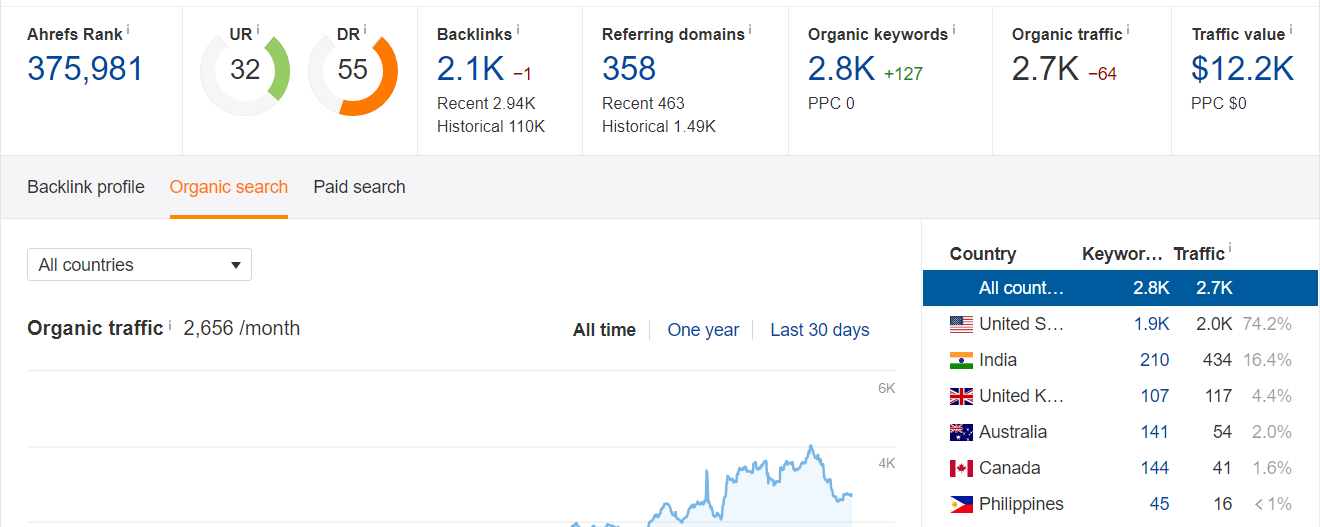The width and height of the screenshot is (1320, 527).
Task: Click the info icon next to the Organic traffic chart title
Action: 170,325
